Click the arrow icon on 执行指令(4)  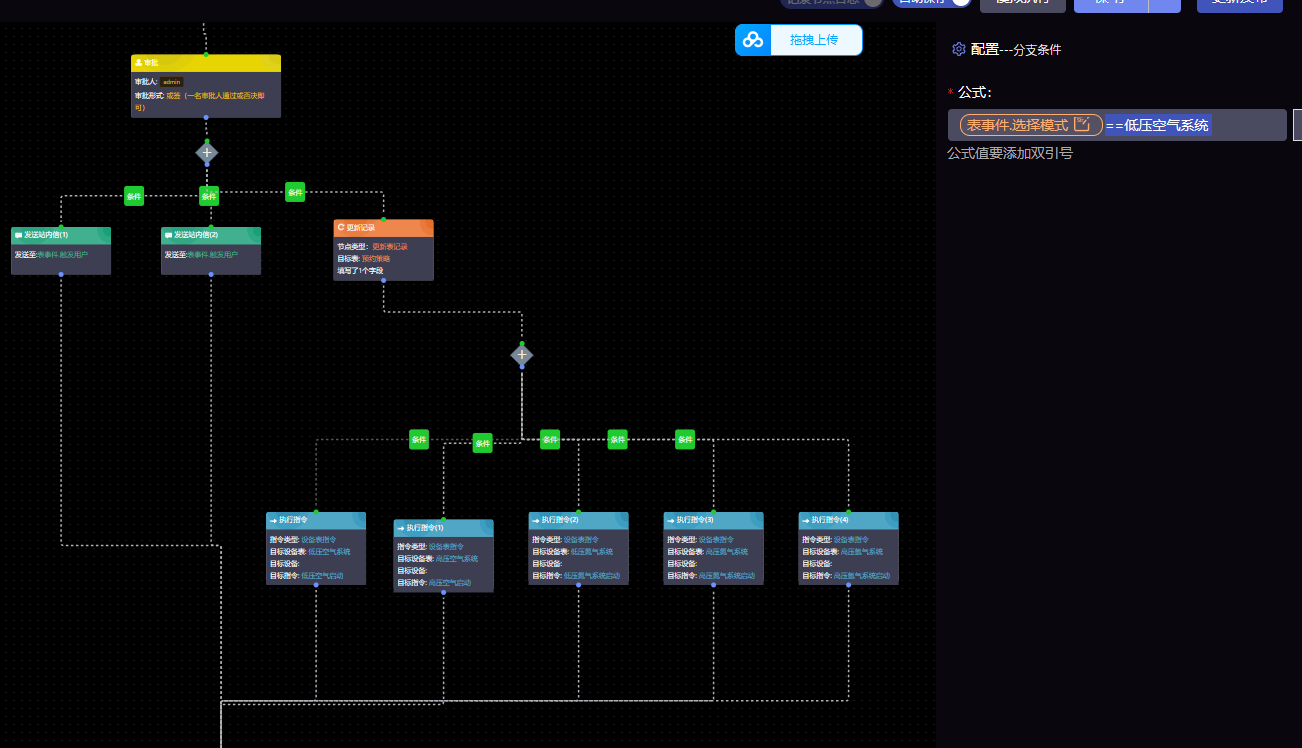[x=806, y=520]
